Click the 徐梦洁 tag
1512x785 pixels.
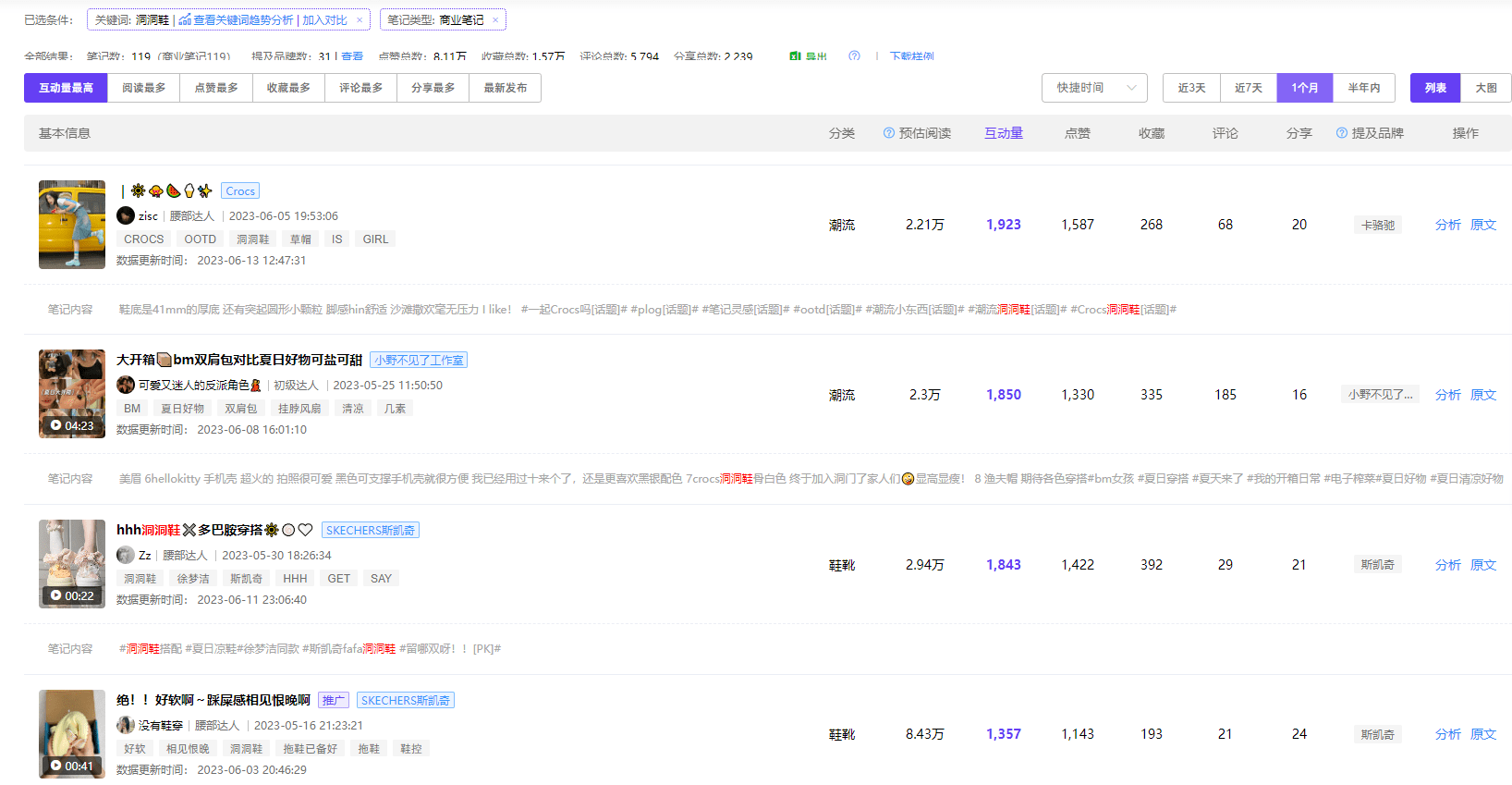[193, 579]
